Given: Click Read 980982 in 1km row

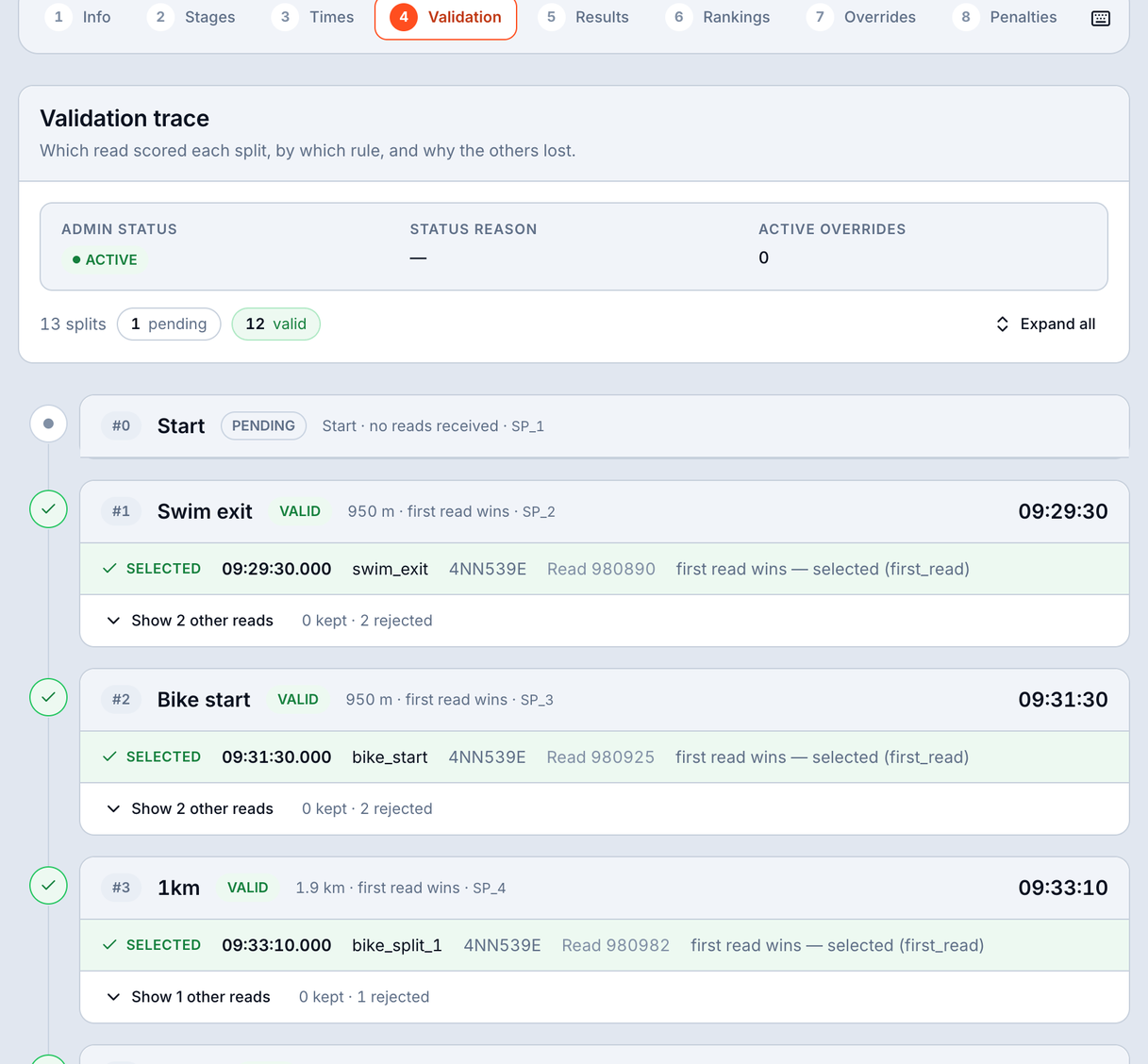Looking at the screenshot, I should [x=616, y=945].
